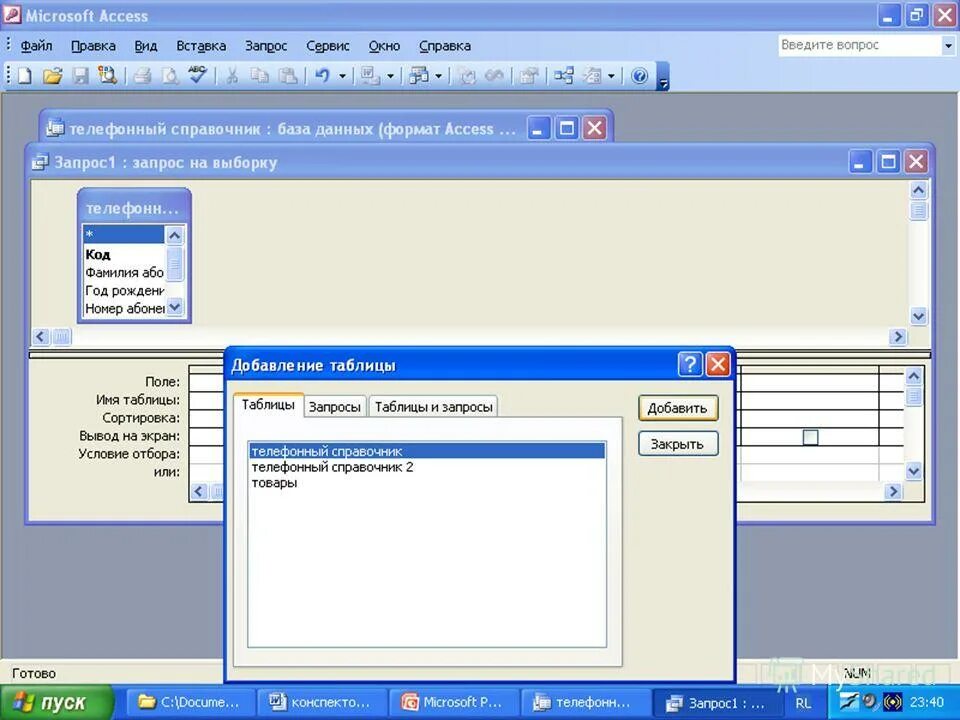Switch to the Таблицы tab
Image resolution: width=960 pixels, height=720 pixels.
(x=268, y=405)
